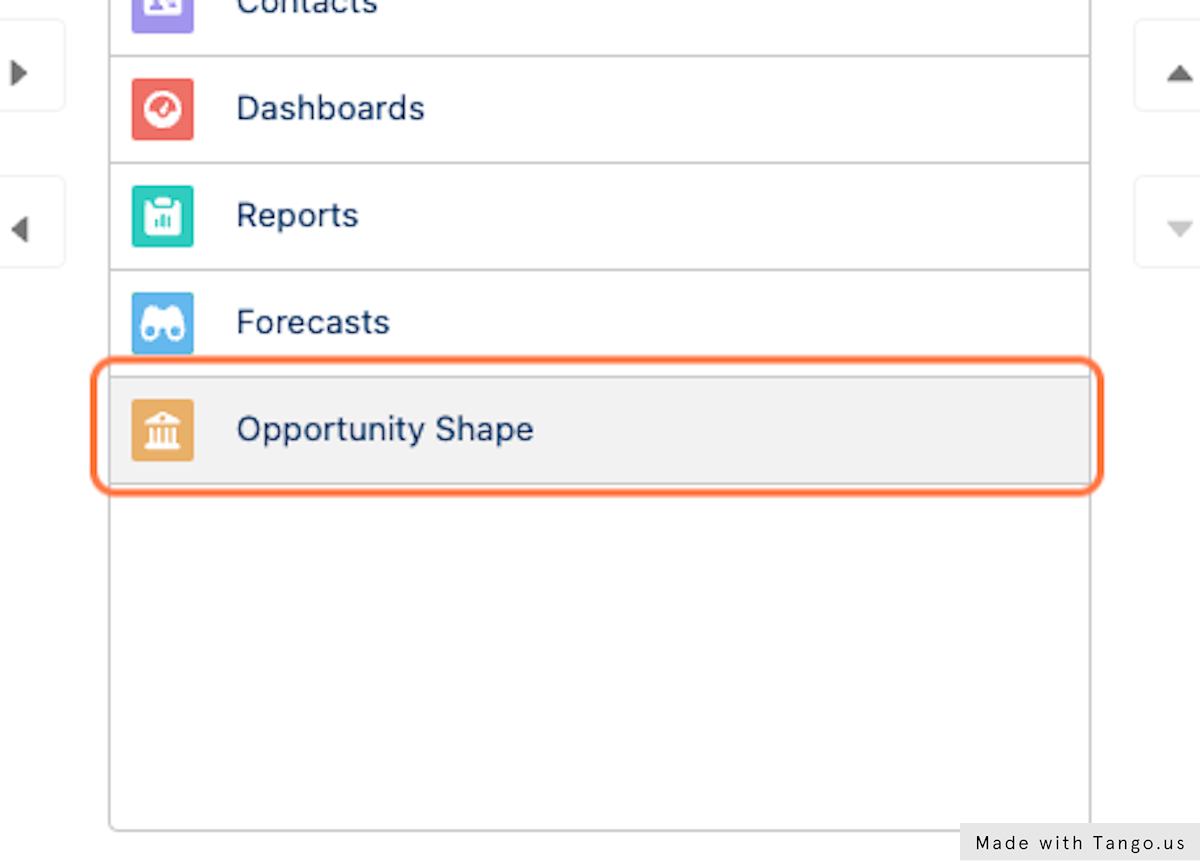The image size is (1200, 861).
Task: Click the Reports clipboard chart icon
Action: (162, 216)
